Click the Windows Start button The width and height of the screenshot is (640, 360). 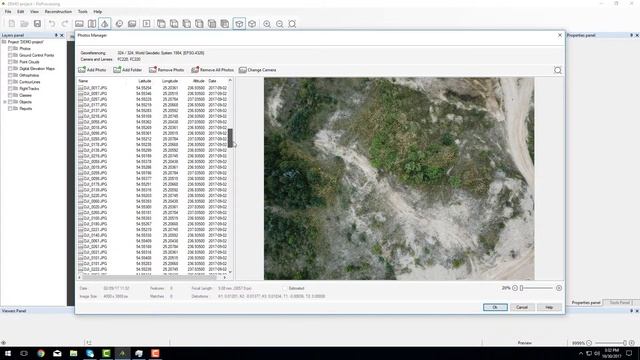(7, 353)
